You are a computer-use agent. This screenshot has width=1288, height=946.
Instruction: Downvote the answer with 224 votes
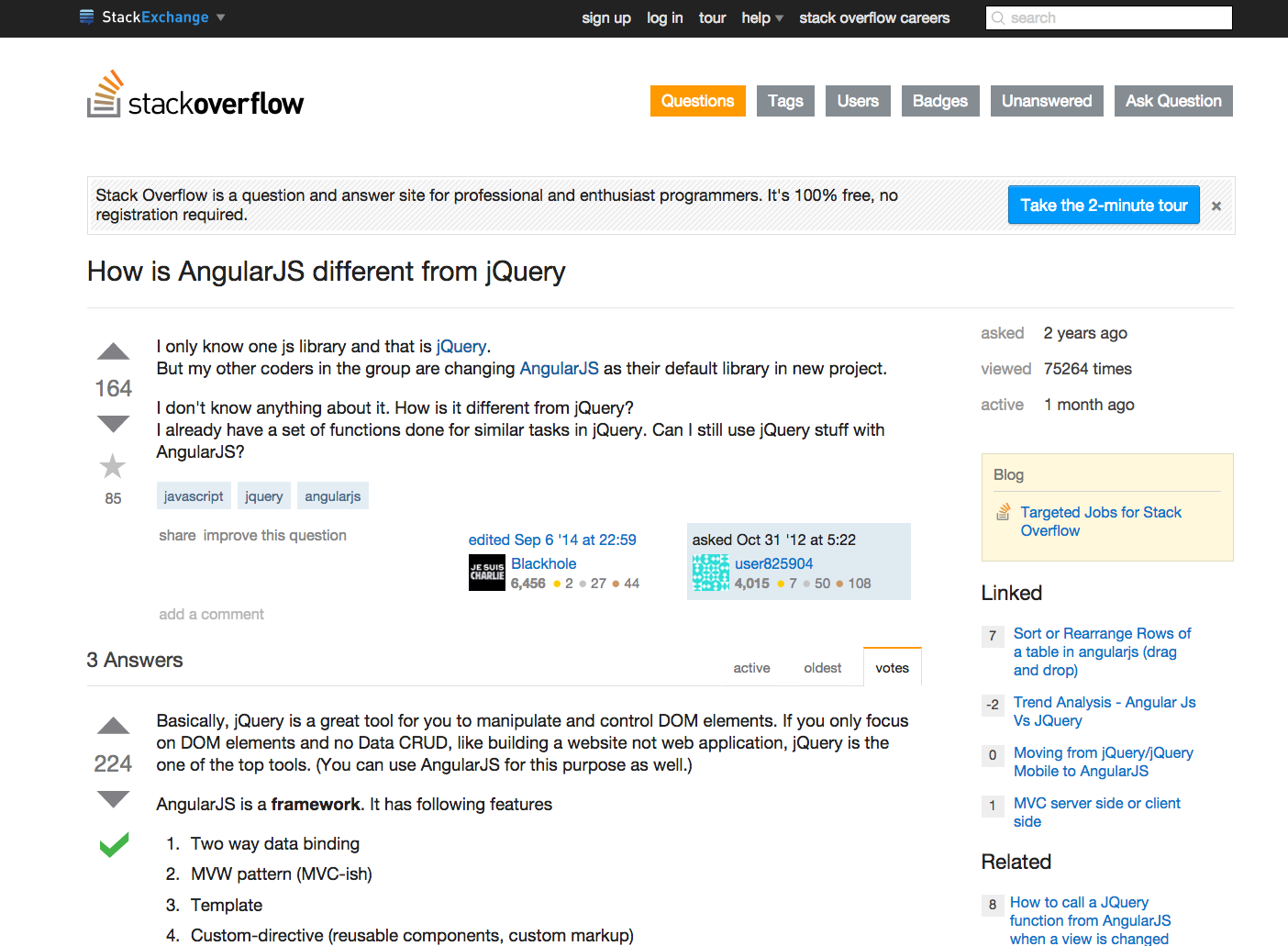[x=114, y=799]
